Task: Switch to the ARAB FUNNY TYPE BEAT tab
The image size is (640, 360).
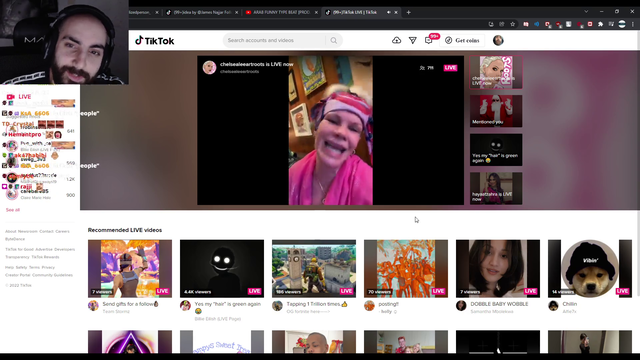Action: pyautogui.click(x=281, y=12)
